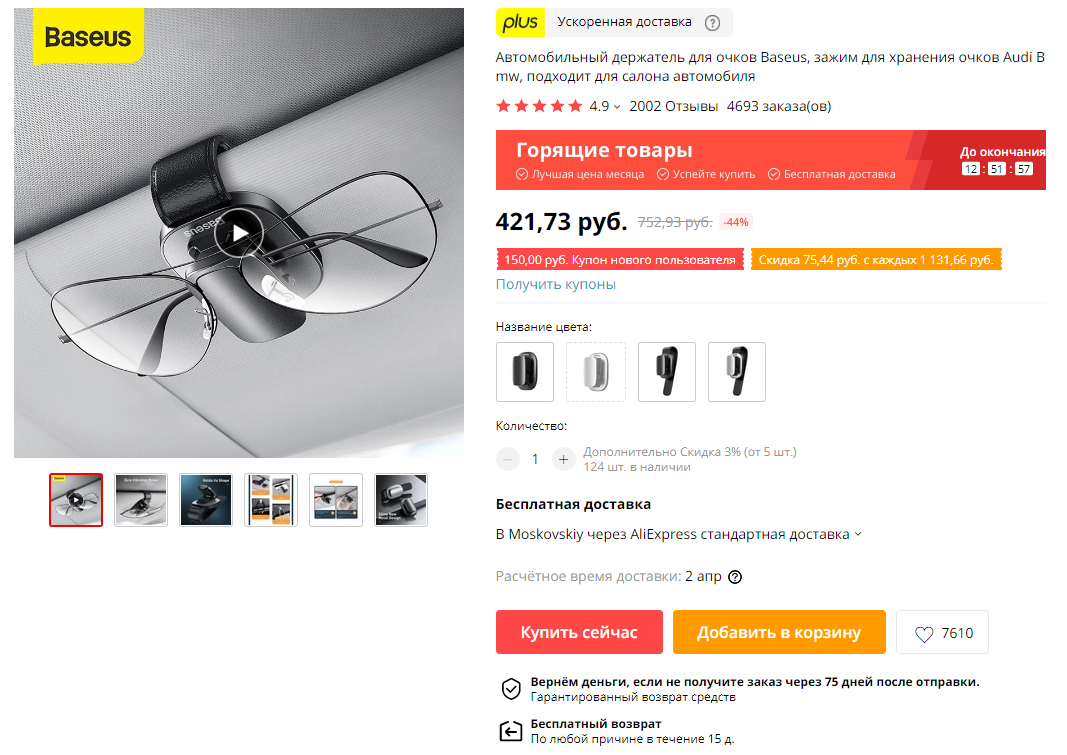Screen dimensions: 1067x755
Task: Click the Добавить в корзину button
Action: [x=779, y=632]
